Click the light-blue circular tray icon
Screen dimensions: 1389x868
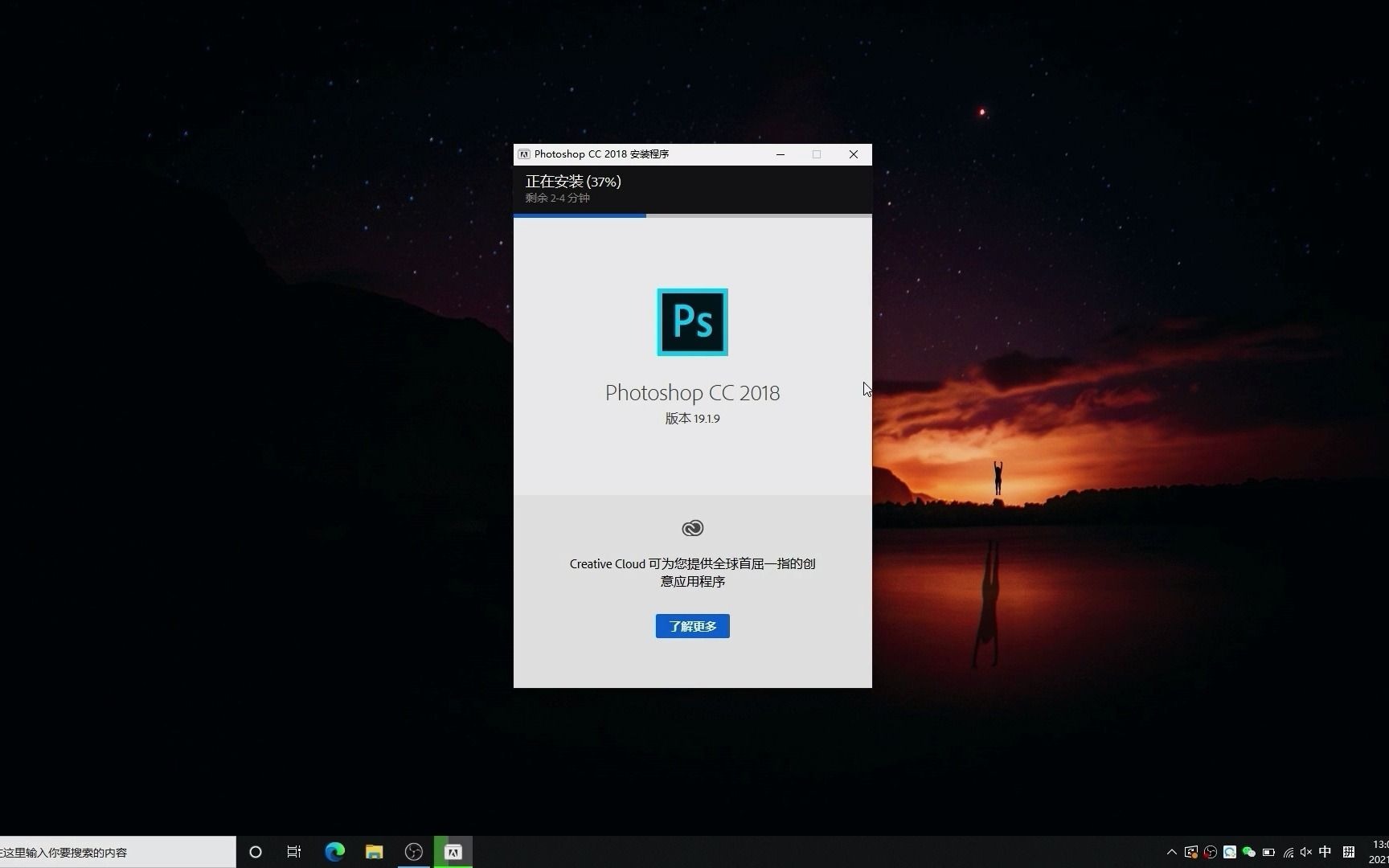point(1230,852)
